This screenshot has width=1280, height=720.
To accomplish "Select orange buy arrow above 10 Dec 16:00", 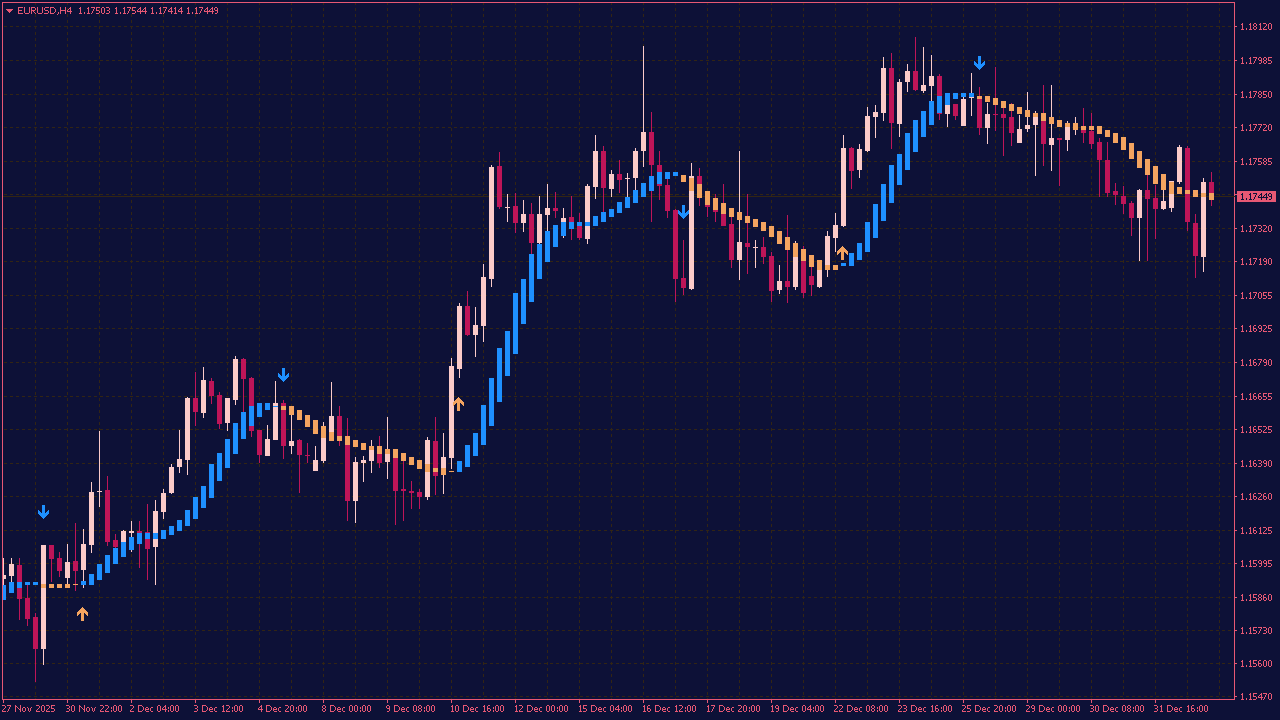I will click(458, 404).
